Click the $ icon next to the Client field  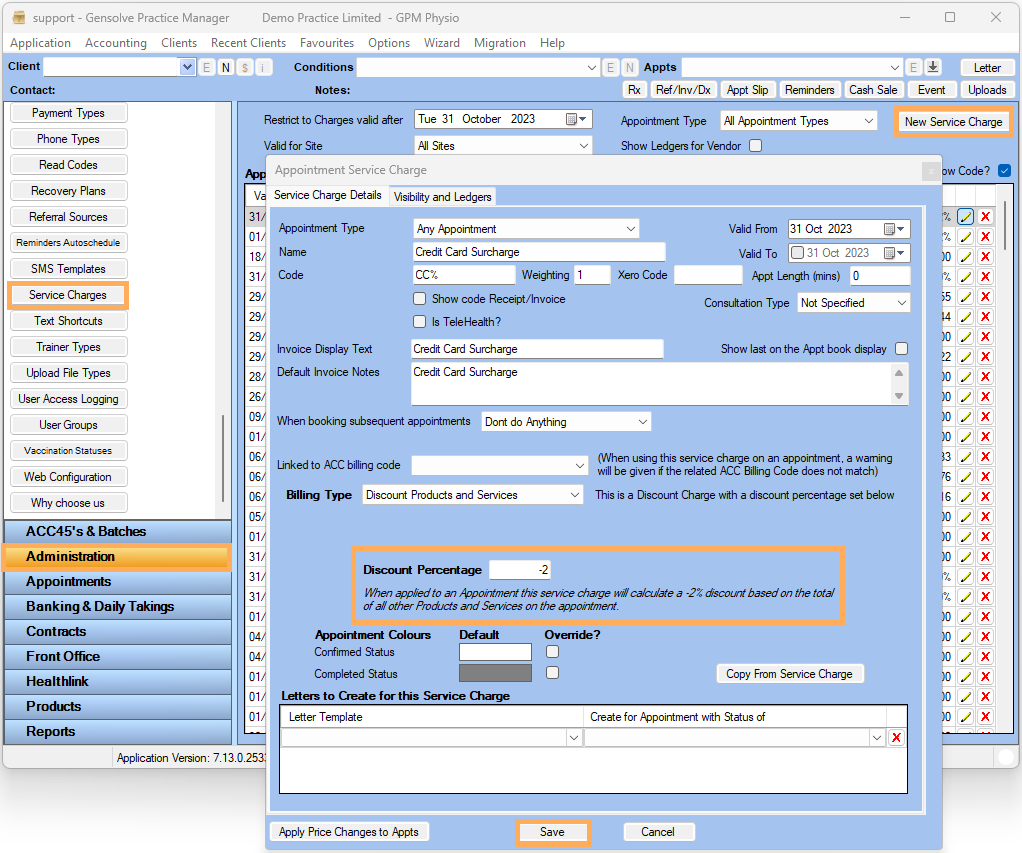[245, 67]
